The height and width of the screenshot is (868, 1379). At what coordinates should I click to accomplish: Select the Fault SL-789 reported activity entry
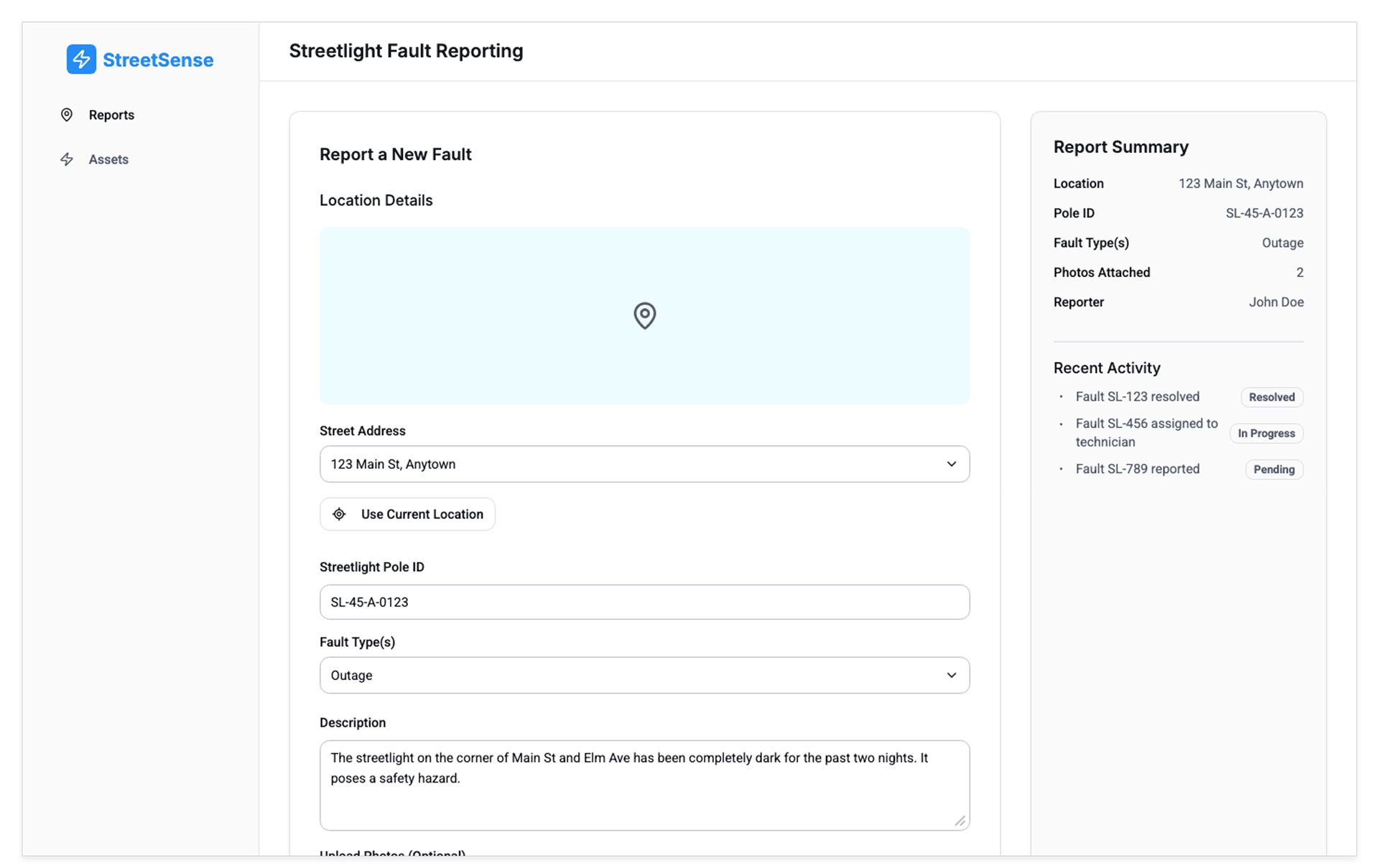pyautogui.click(x=1137, y=469)
